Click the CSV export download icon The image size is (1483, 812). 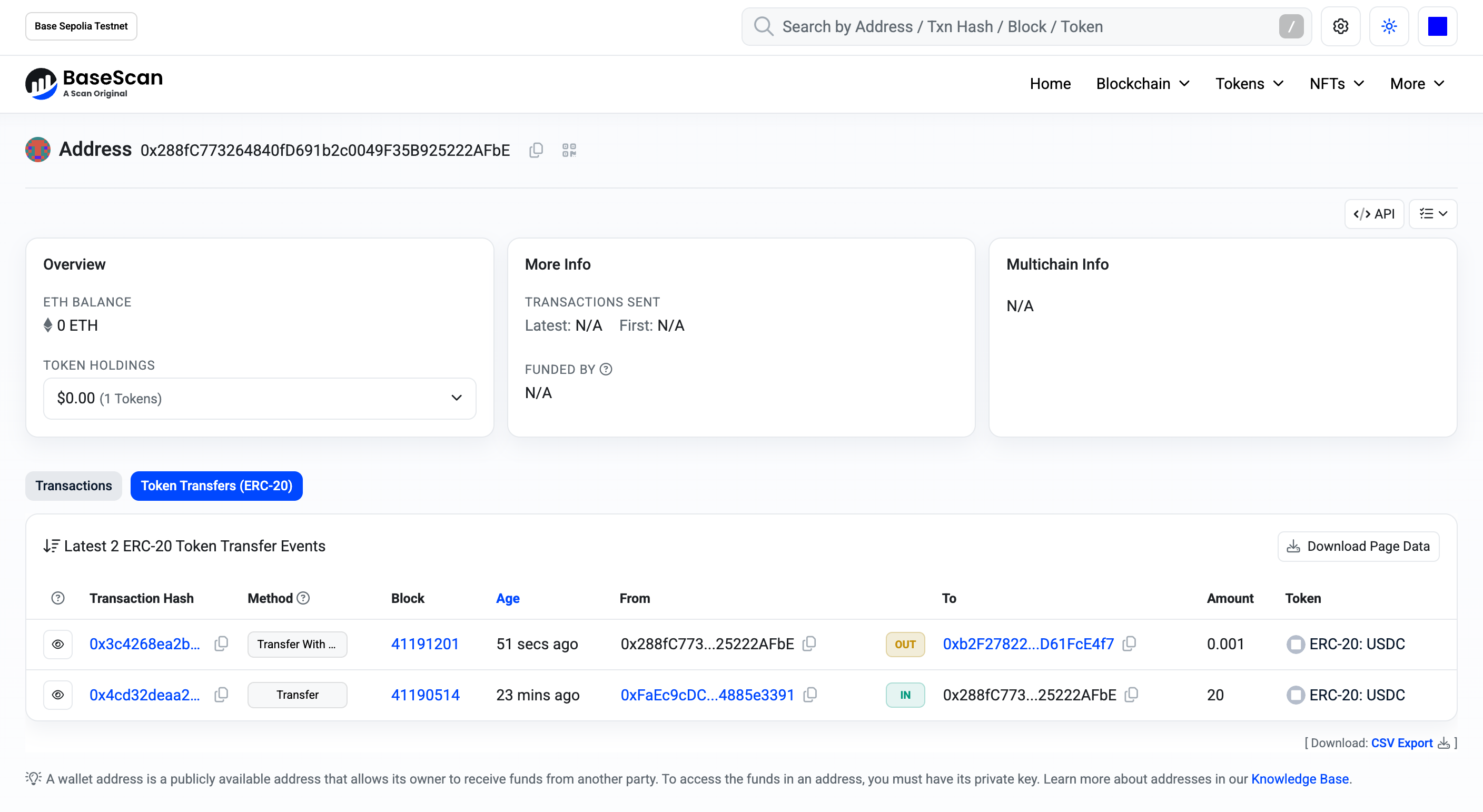pos(1444,743)
